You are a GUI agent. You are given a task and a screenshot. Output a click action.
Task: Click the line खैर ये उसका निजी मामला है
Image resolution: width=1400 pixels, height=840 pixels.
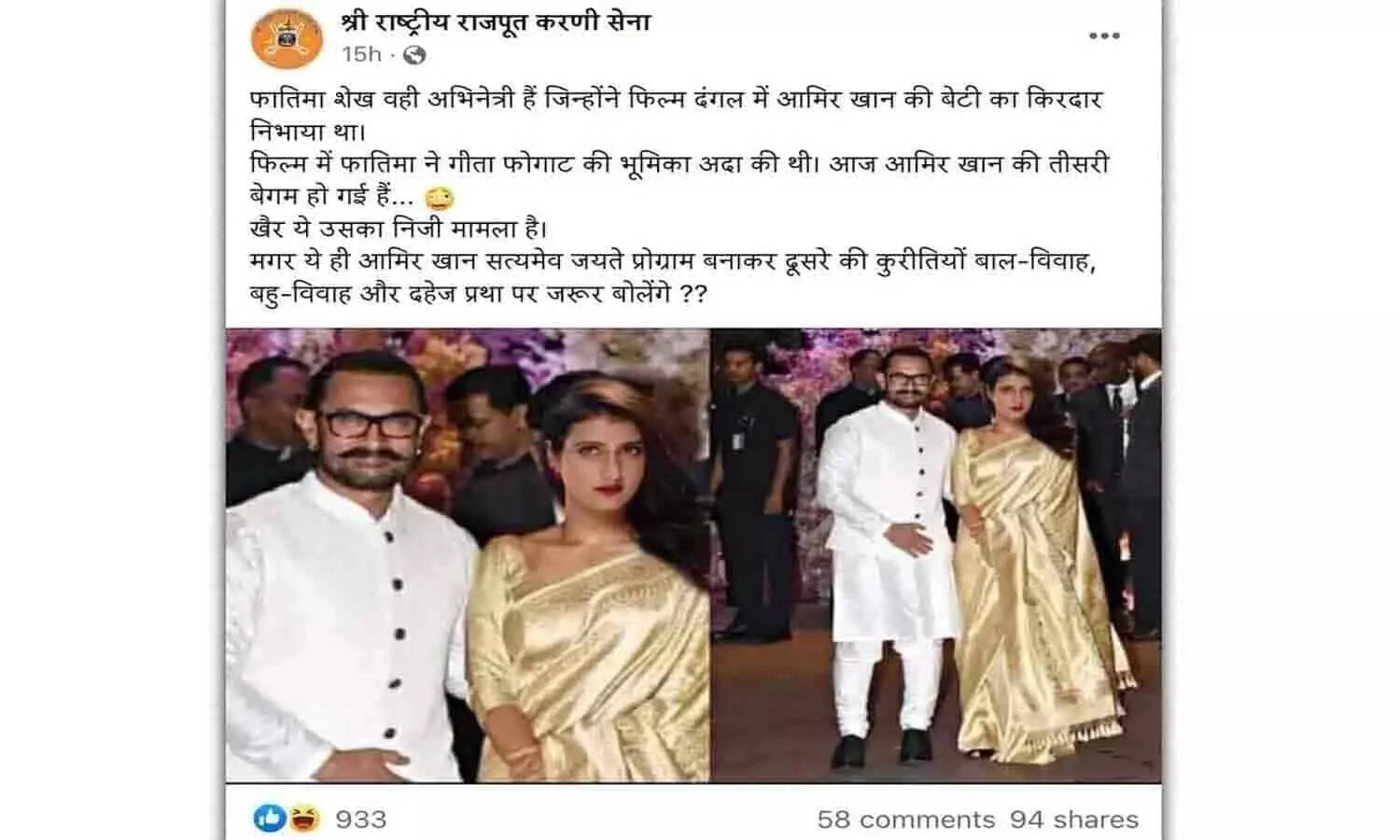click(x=399, y=229)
